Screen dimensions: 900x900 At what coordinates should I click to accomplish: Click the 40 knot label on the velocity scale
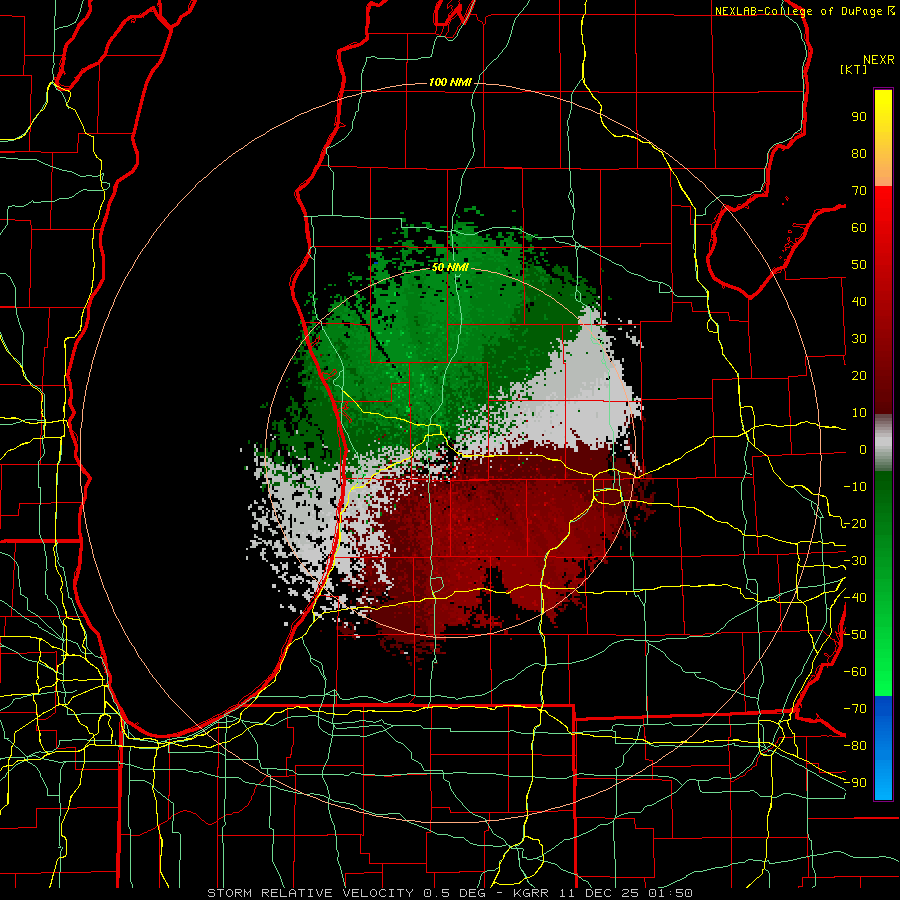(x=859, y=302)
